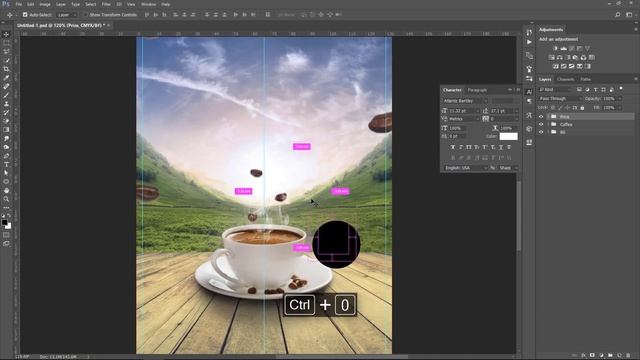Open the font family dropdown

point(465,101)
